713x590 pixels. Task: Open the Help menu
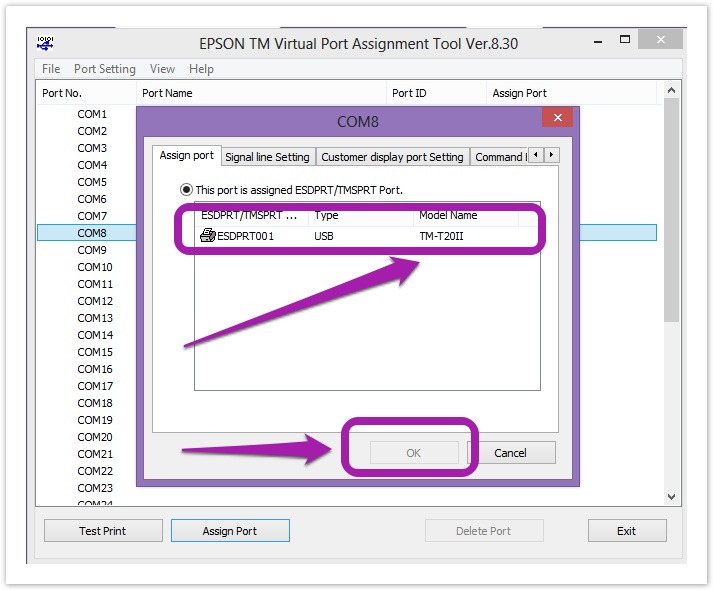[x=201, y=69]
